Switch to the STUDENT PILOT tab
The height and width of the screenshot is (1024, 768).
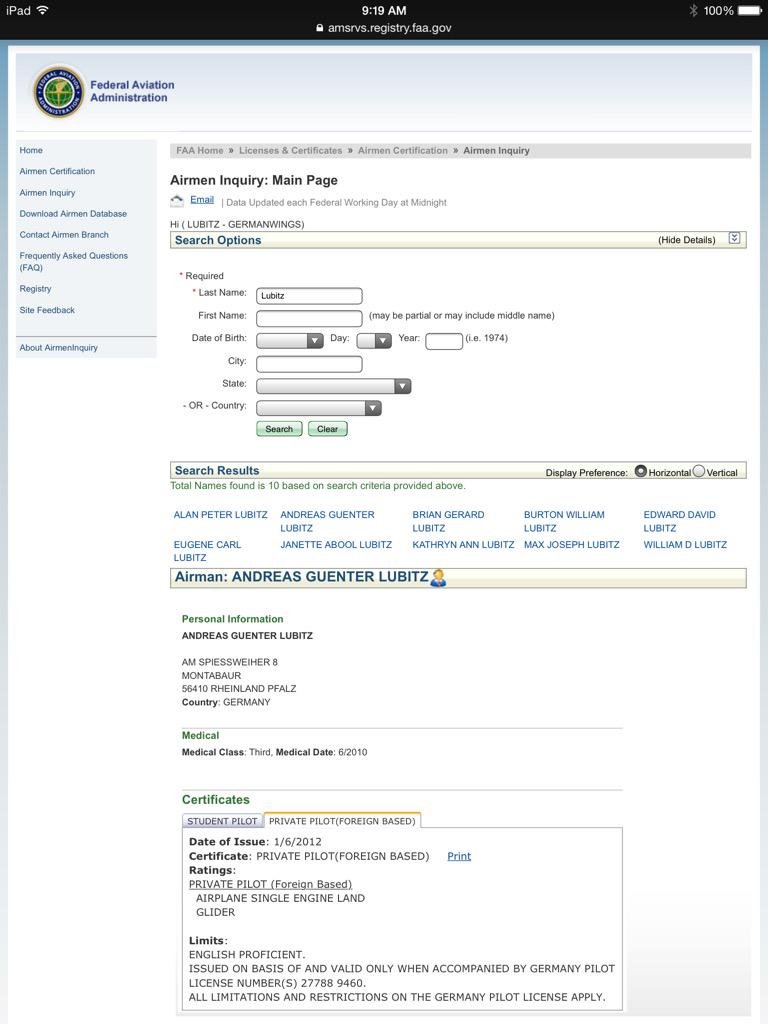(x=222, y=821)
